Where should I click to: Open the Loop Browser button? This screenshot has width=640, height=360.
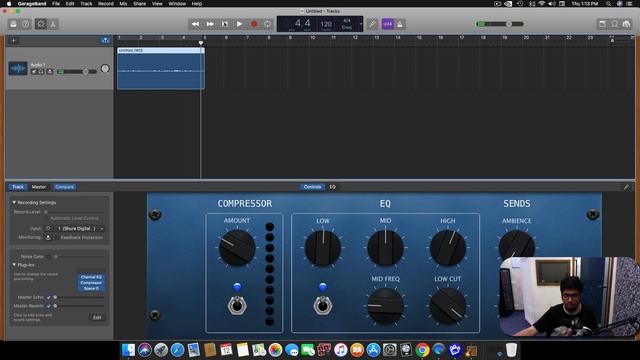tap(615, 24)
